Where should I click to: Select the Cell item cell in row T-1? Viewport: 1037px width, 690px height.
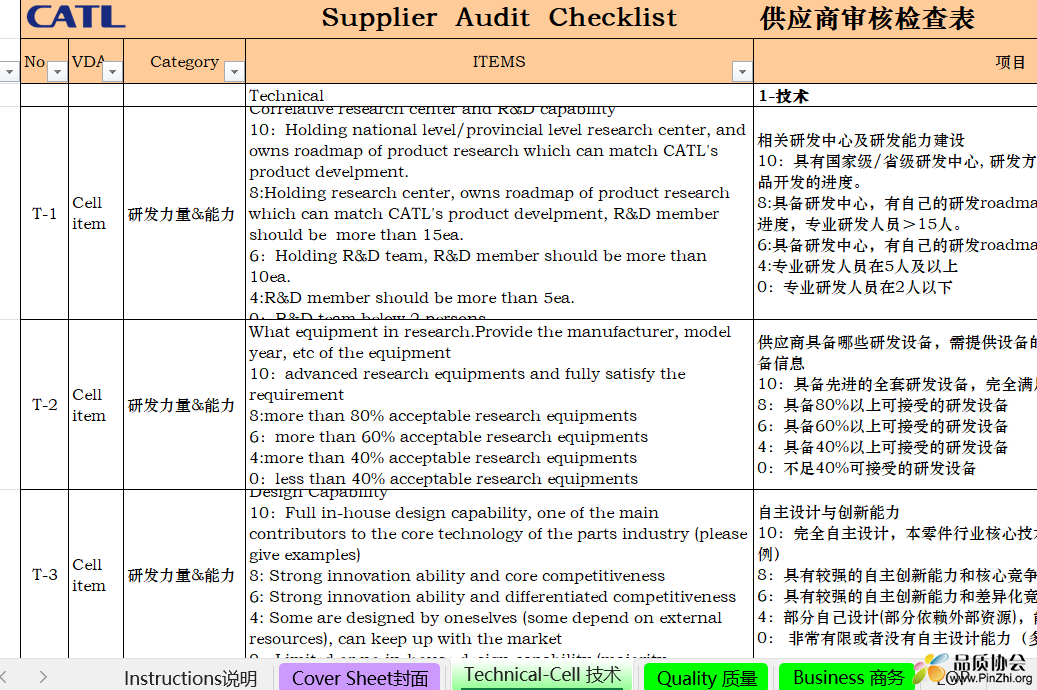(x=96, y=213)
